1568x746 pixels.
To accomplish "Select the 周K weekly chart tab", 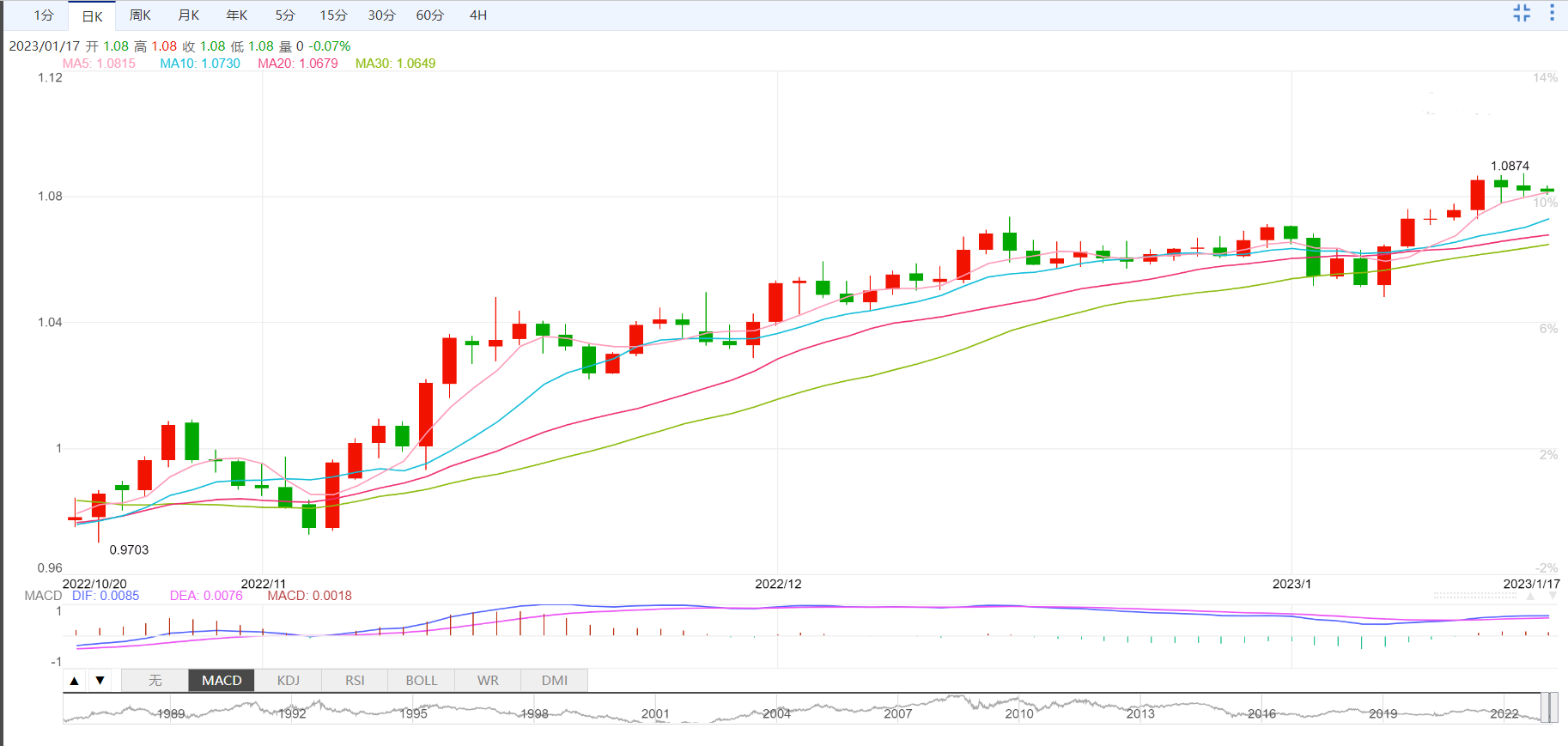I will click(140, 15).
